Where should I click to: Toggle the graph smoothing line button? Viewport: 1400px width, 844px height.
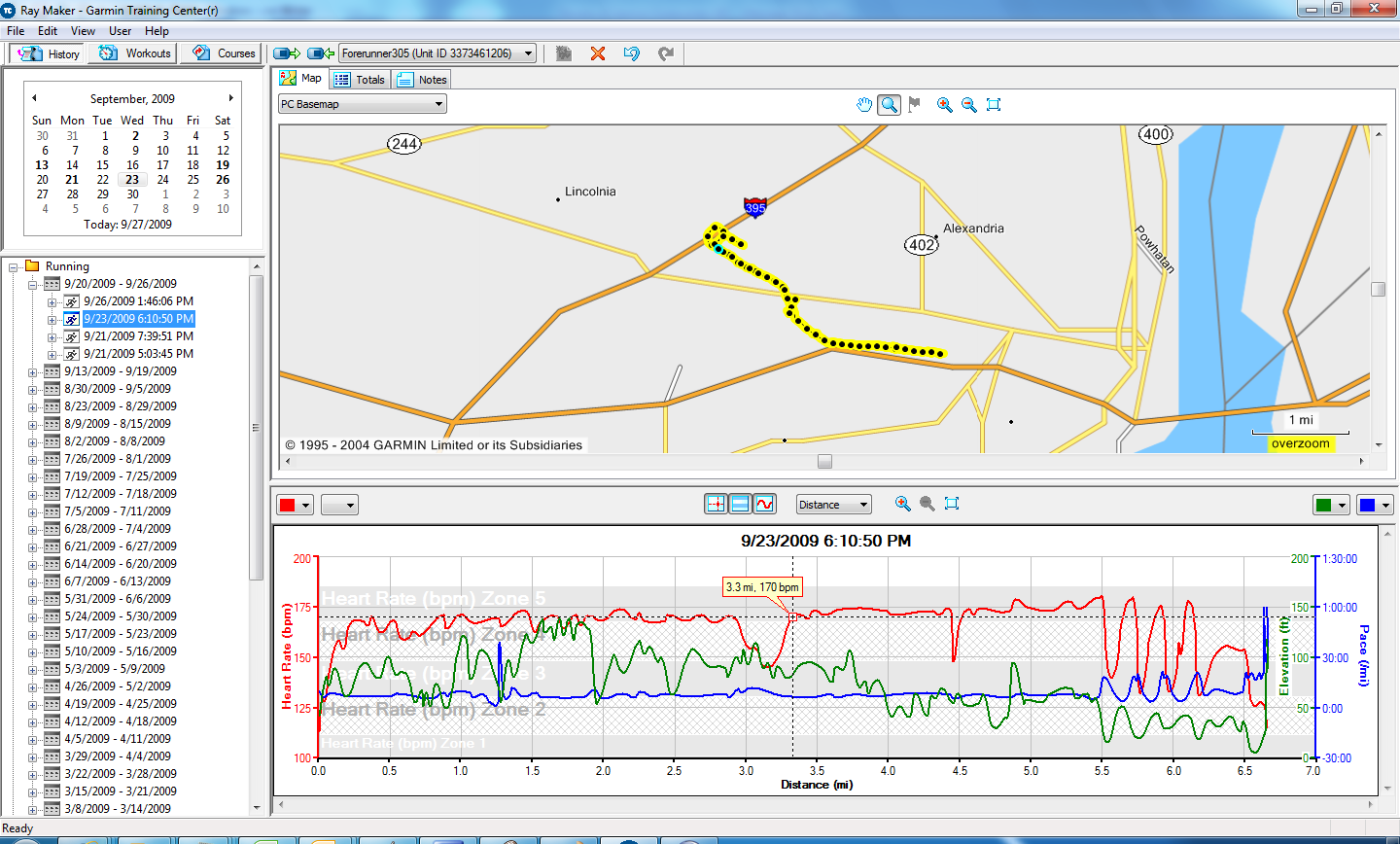point(764,504)
